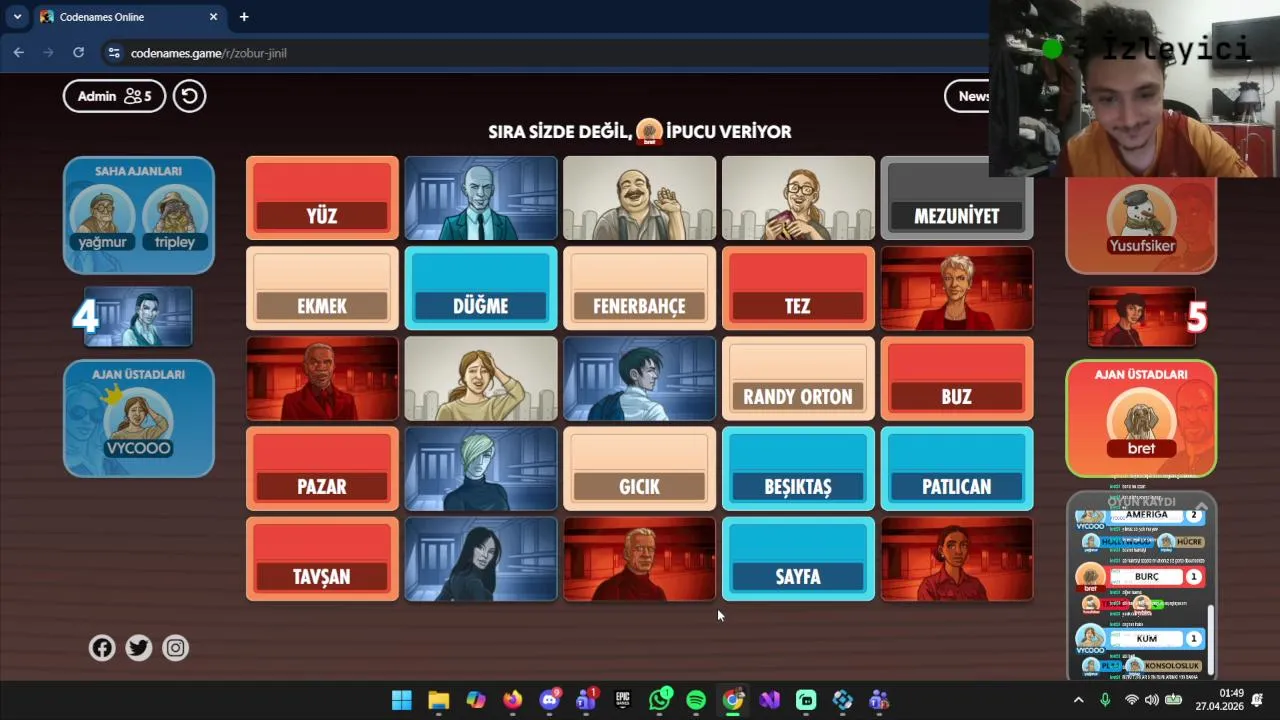Click site info icon in address bar

(x=114, y=53)
